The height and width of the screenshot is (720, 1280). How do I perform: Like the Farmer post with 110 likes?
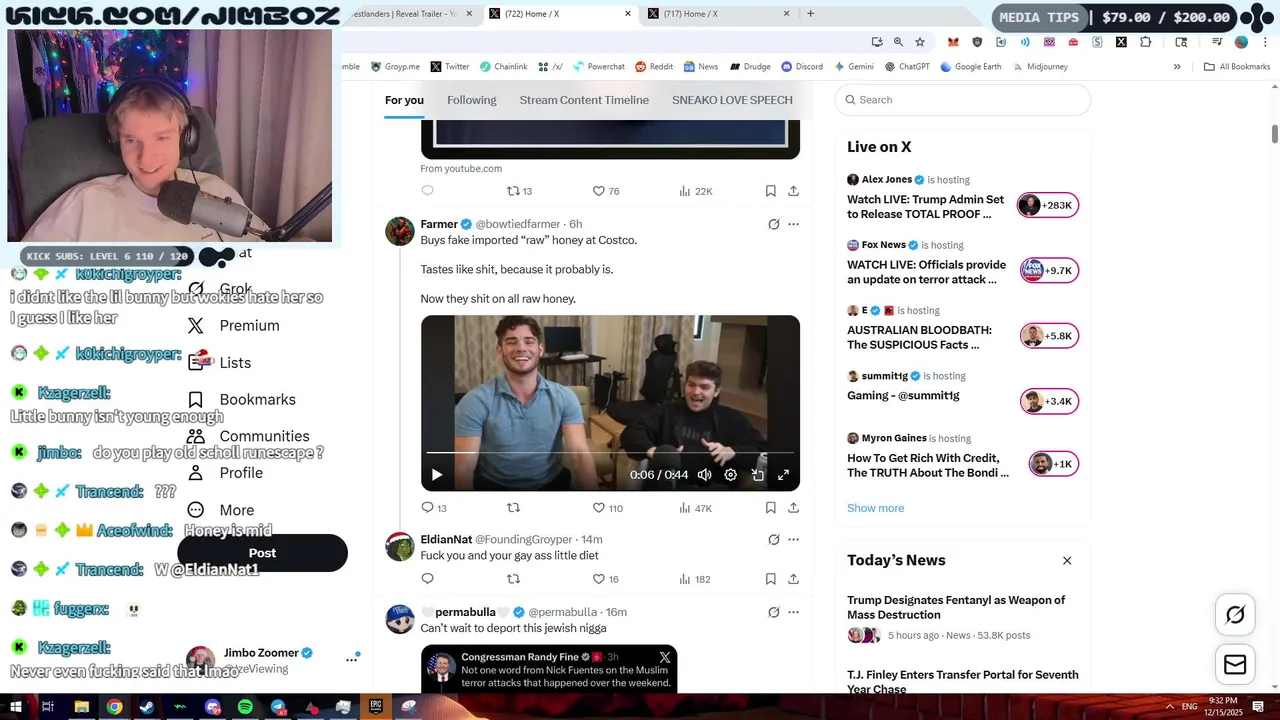click(x=608, y=508)
